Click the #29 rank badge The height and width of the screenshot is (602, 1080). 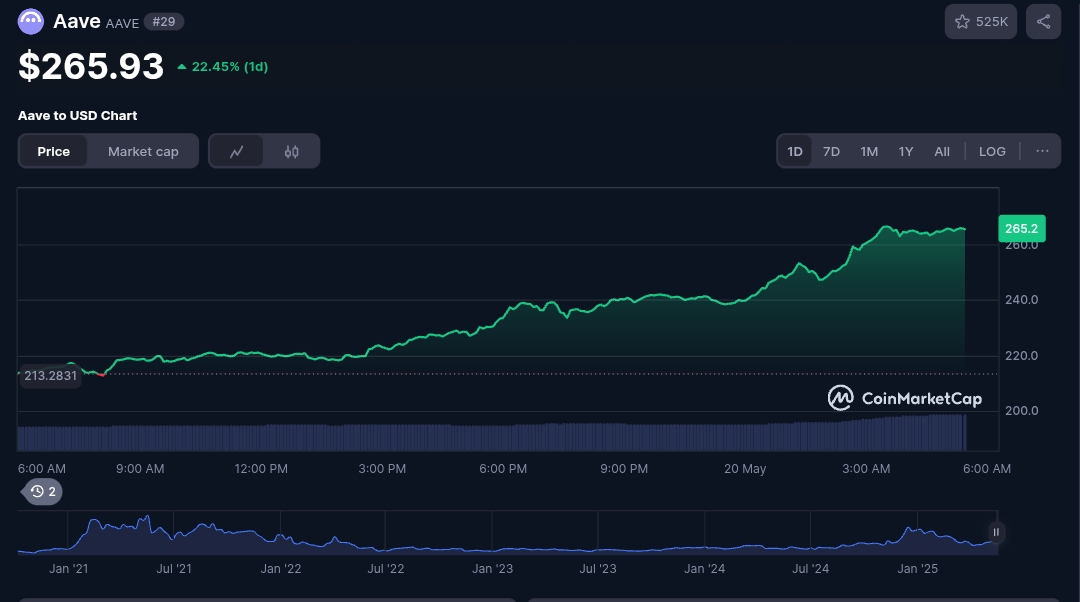point(163,21)
